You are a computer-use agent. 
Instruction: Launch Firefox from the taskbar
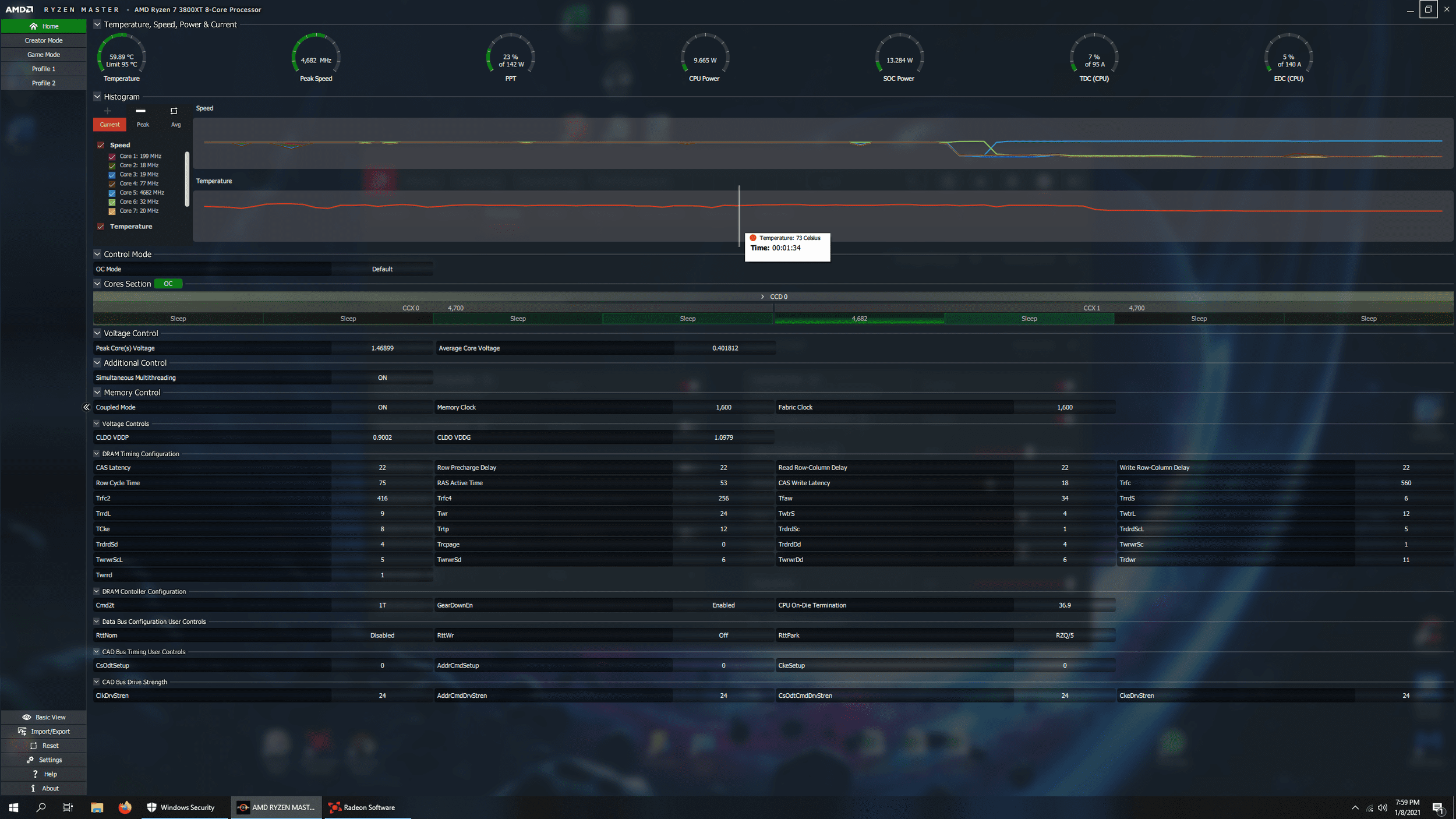click(x=125, y=807)
